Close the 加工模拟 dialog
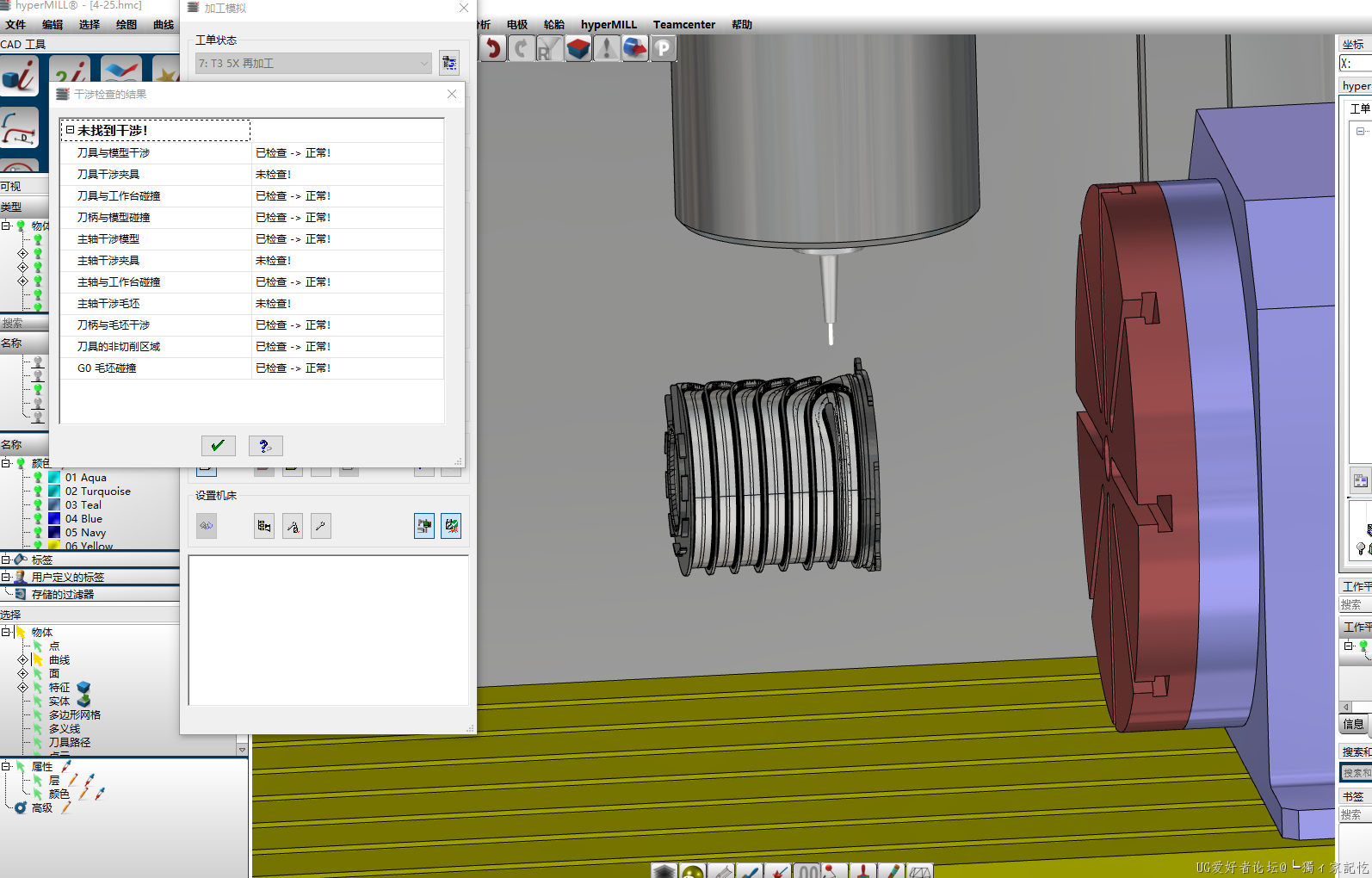 click(464, 8)
